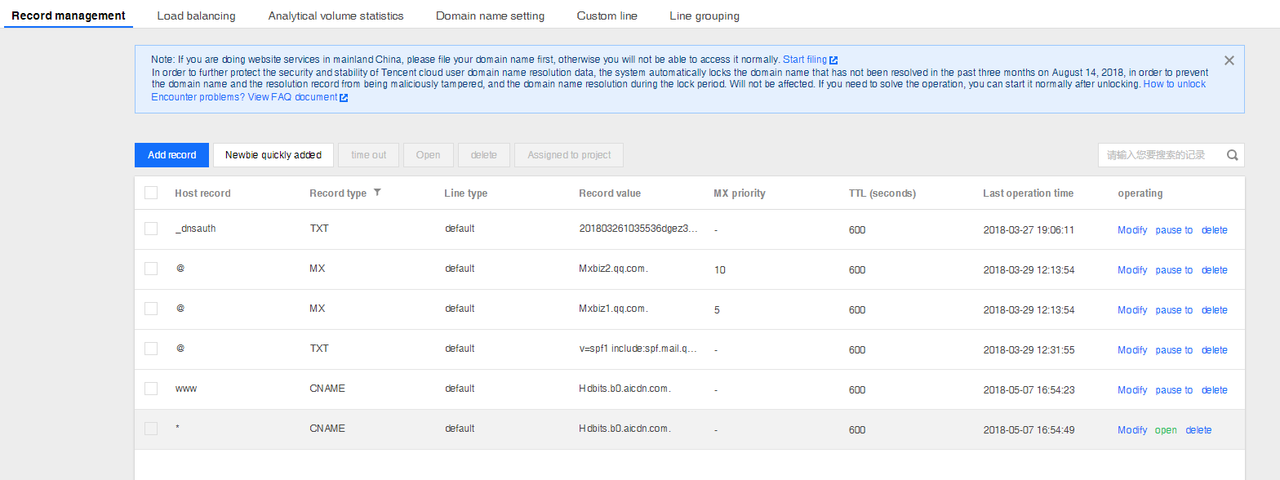Open the Line grouping tab
The width and height of the screenshot is (1280, 480).
point(705,16)
